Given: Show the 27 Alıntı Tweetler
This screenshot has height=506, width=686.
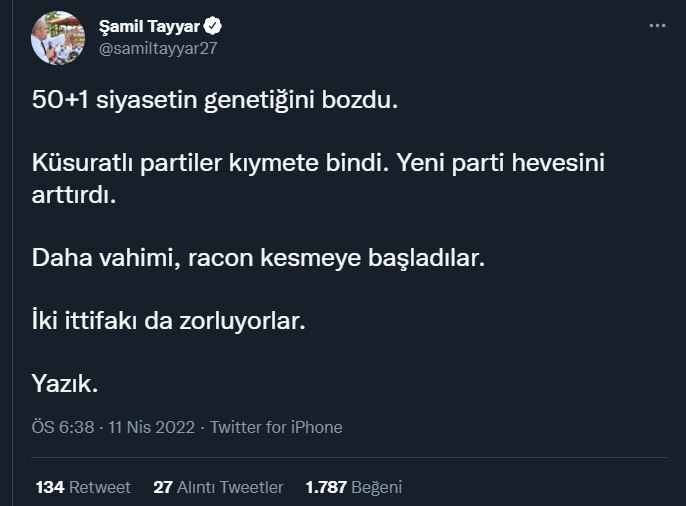Looking at the screenshot, I should 218,488.
